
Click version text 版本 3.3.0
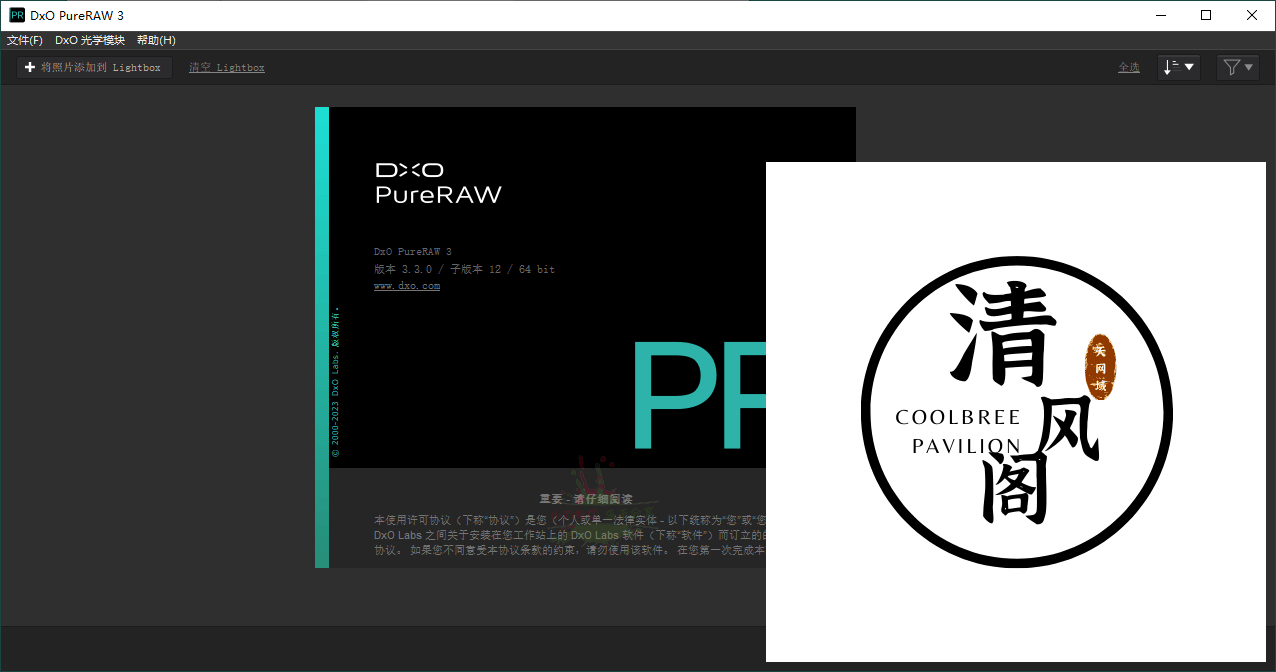point(403,270)
